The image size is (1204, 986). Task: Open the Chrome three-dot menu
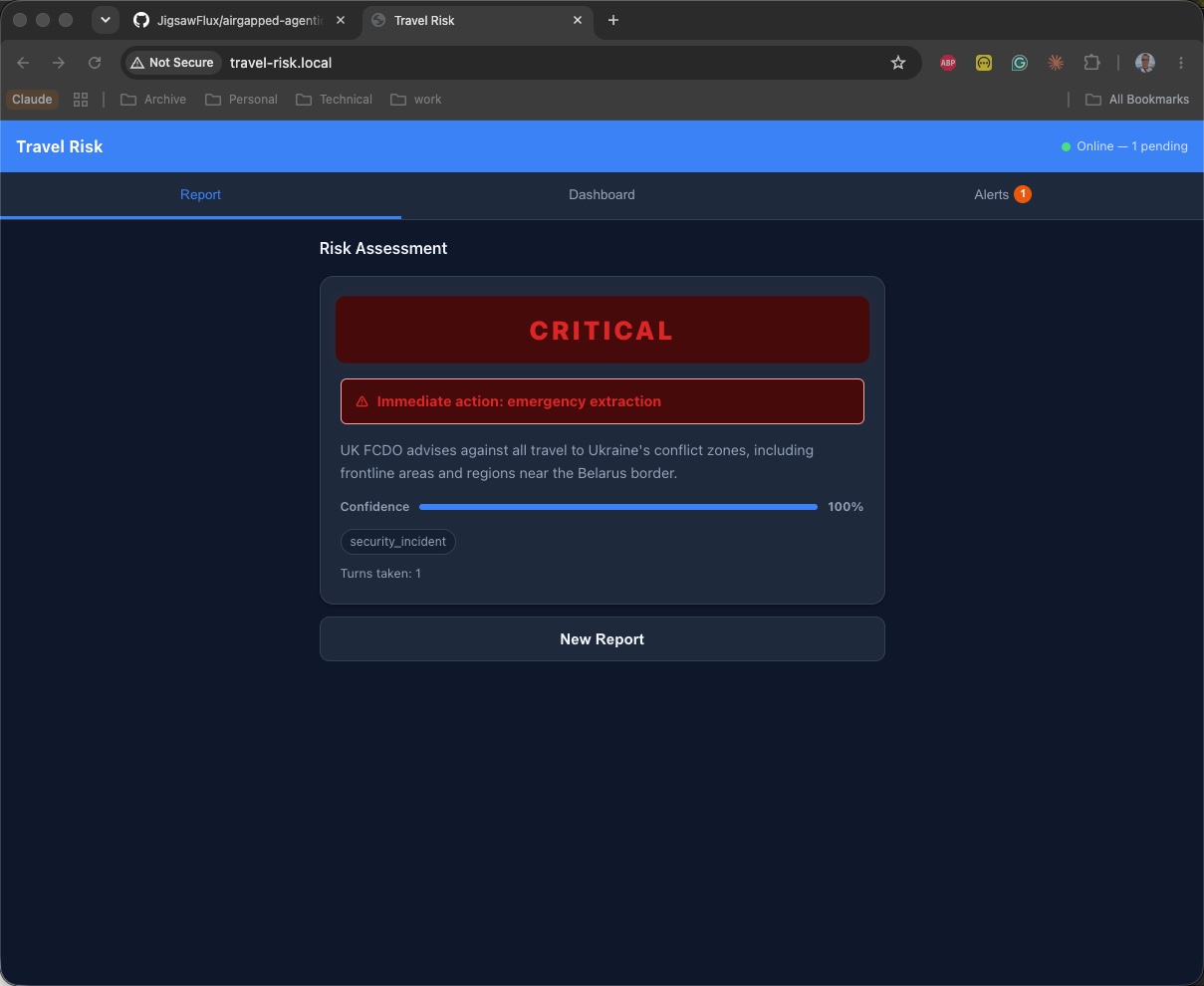[x=1181, y=63]
